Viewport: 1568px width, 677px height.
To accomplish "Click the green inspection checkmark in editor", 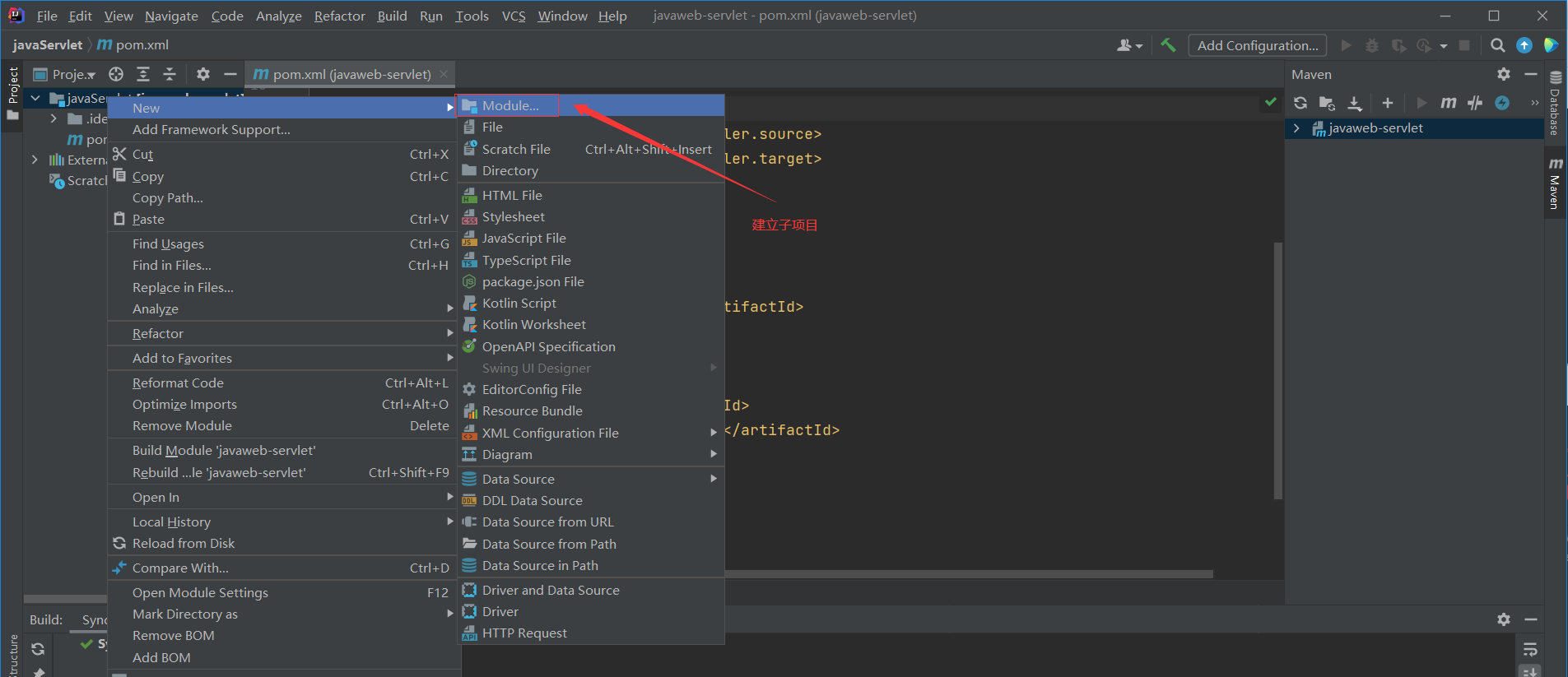I will coord(1271,102).
